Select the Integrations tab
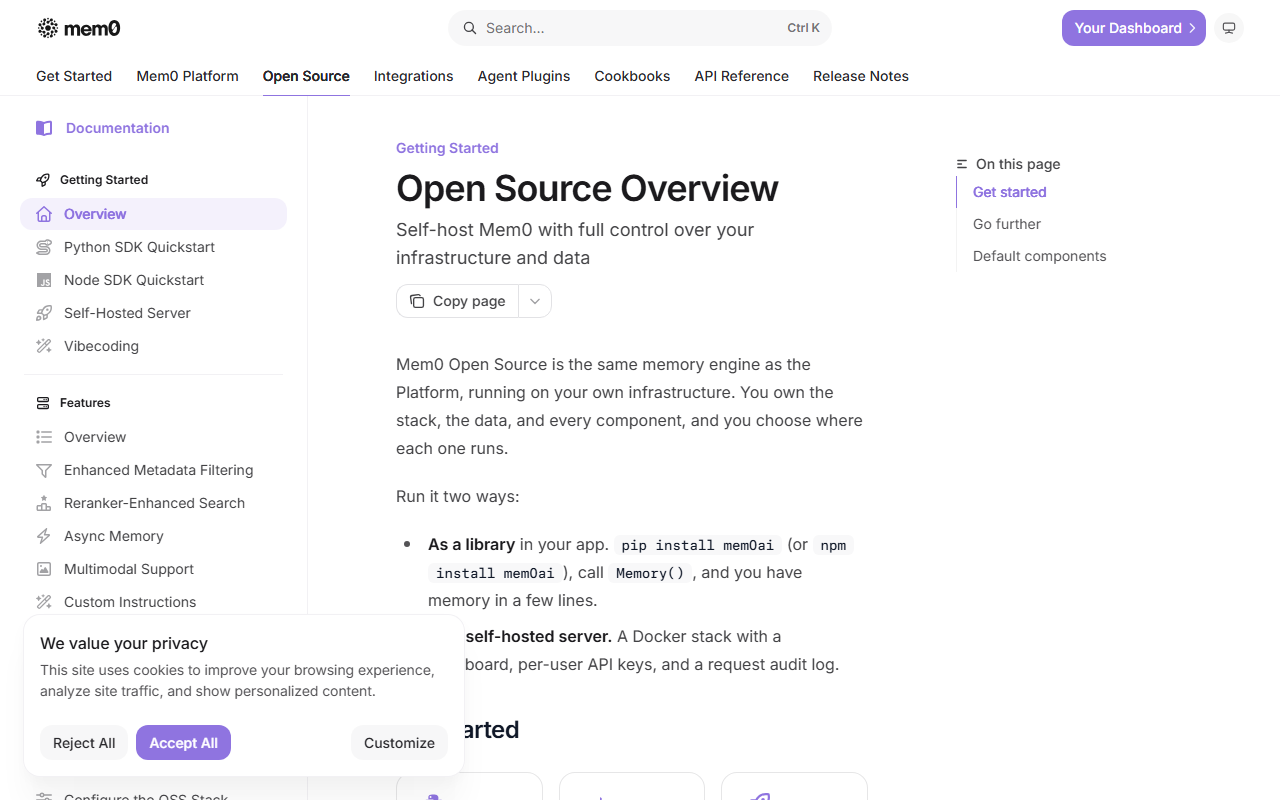1280x800 pixels. (x=414, y=76)
